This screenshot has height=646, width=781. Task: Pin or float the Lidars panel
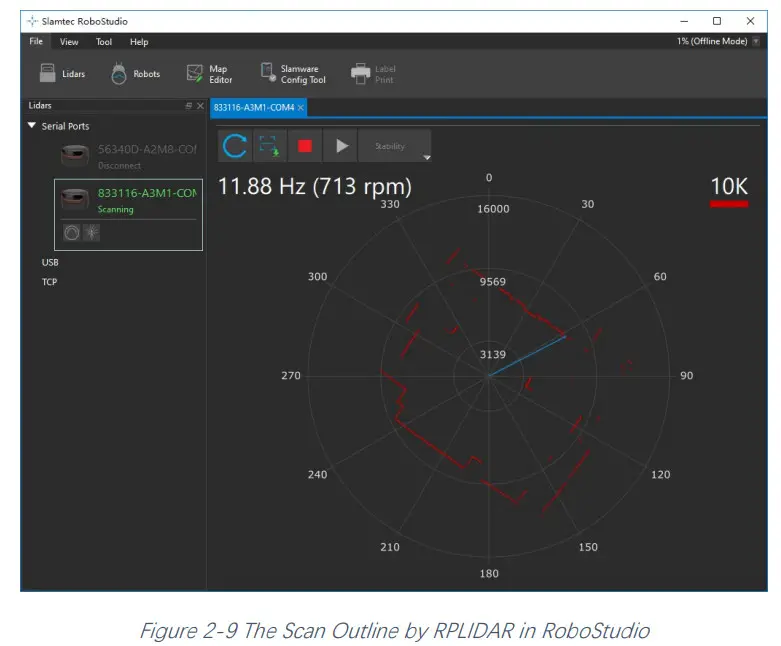[x=188, y=106]
